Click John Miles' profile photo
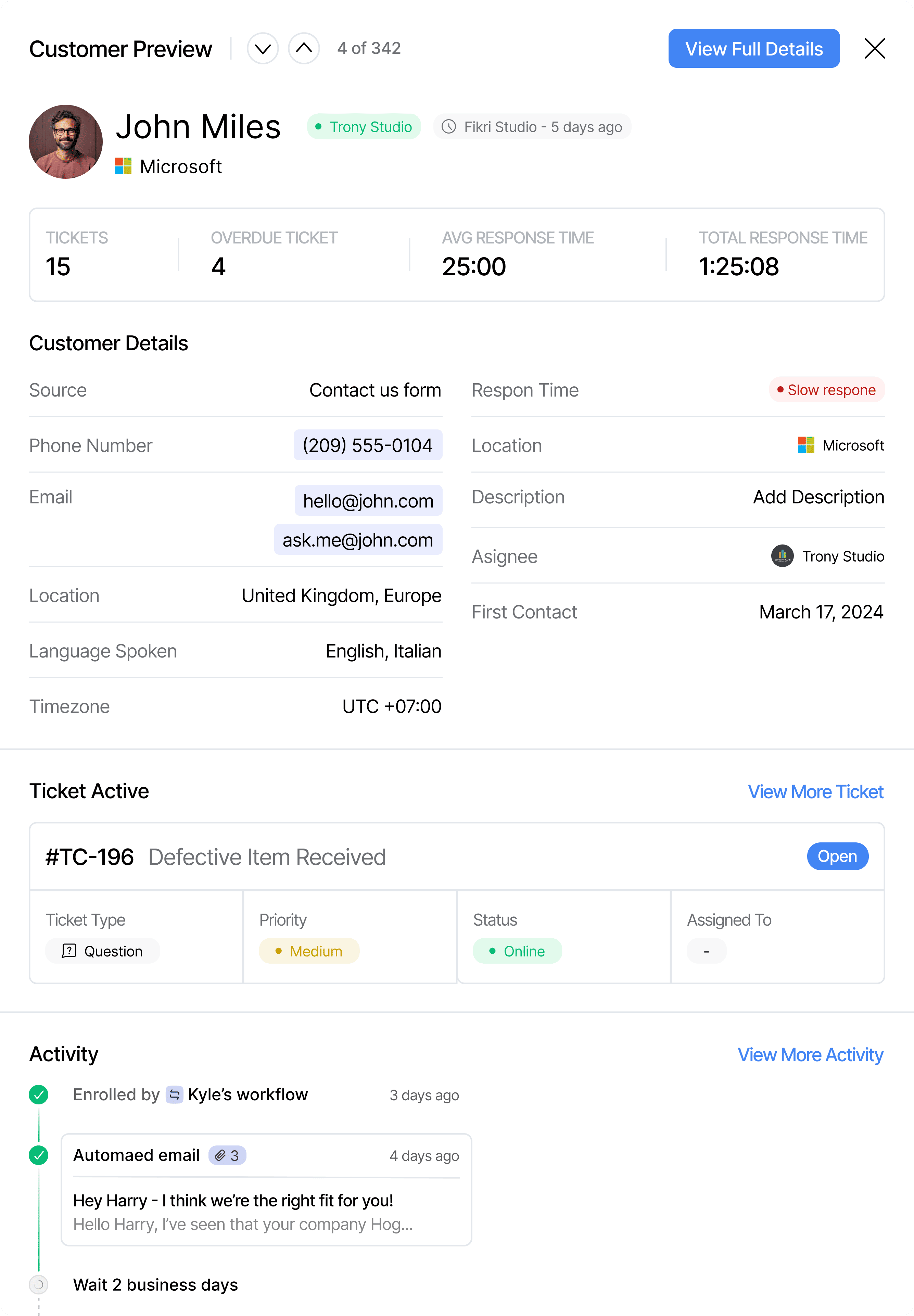This screenshot has width=914, height=1316. pyautogui.click(x=66, y=141)
